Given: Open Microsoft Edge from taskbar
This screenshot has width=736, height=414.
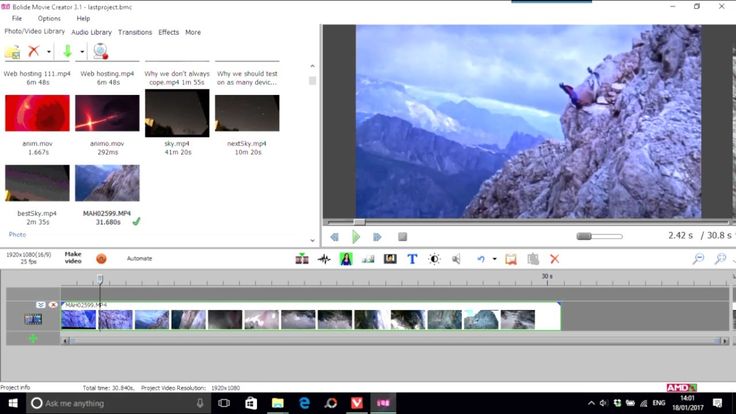Looking at the screenshot, I should tap(304, 403).
